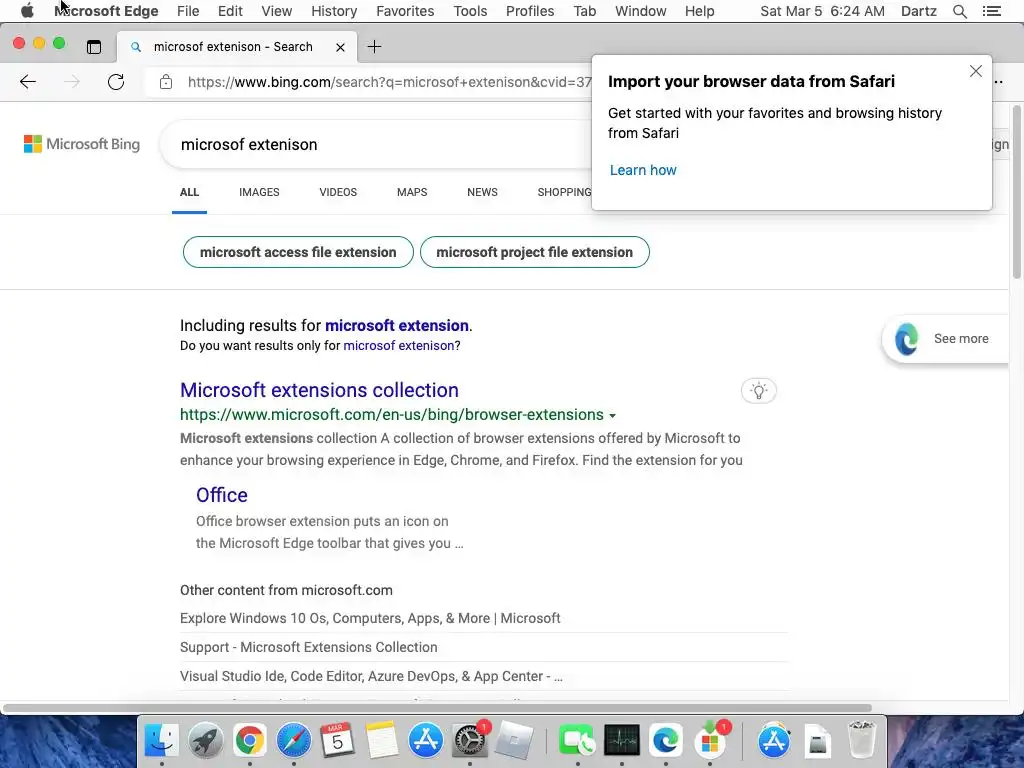Switch to the NEWS search tab
Image resolution: width=1024 pixels, height=768 pixels.
click(482, 192)
